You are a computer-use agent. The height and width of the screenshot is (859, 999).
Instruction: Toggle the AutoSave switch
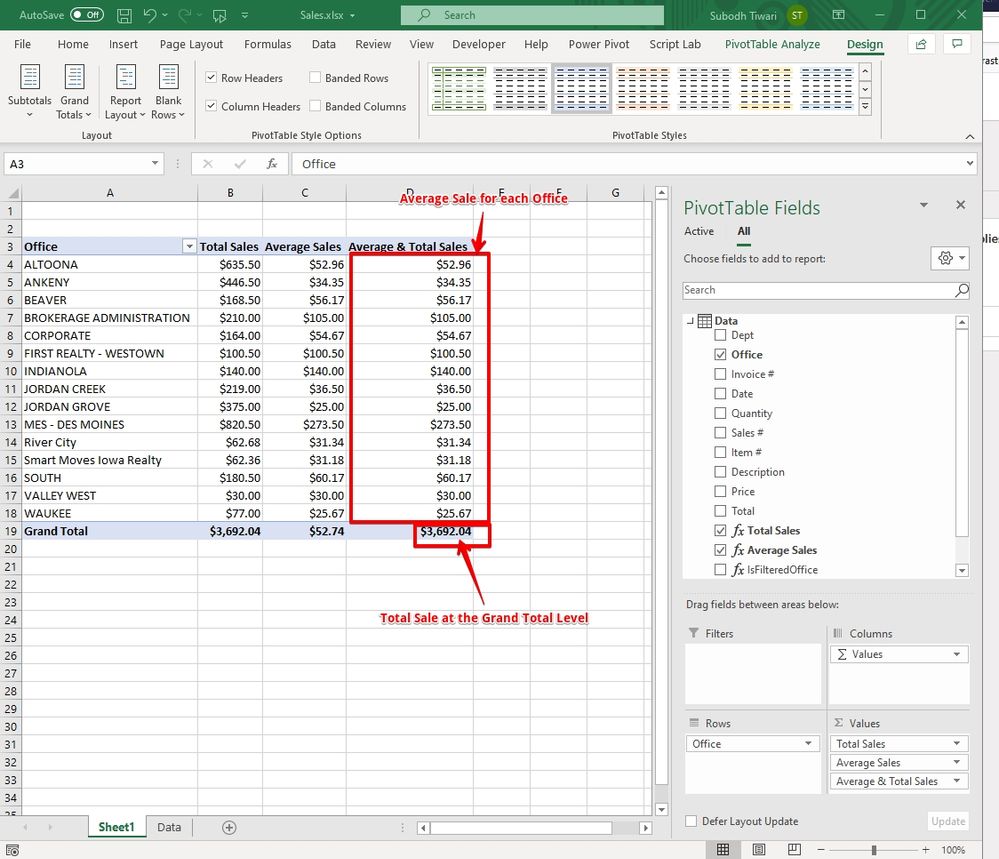pos(87,15)
